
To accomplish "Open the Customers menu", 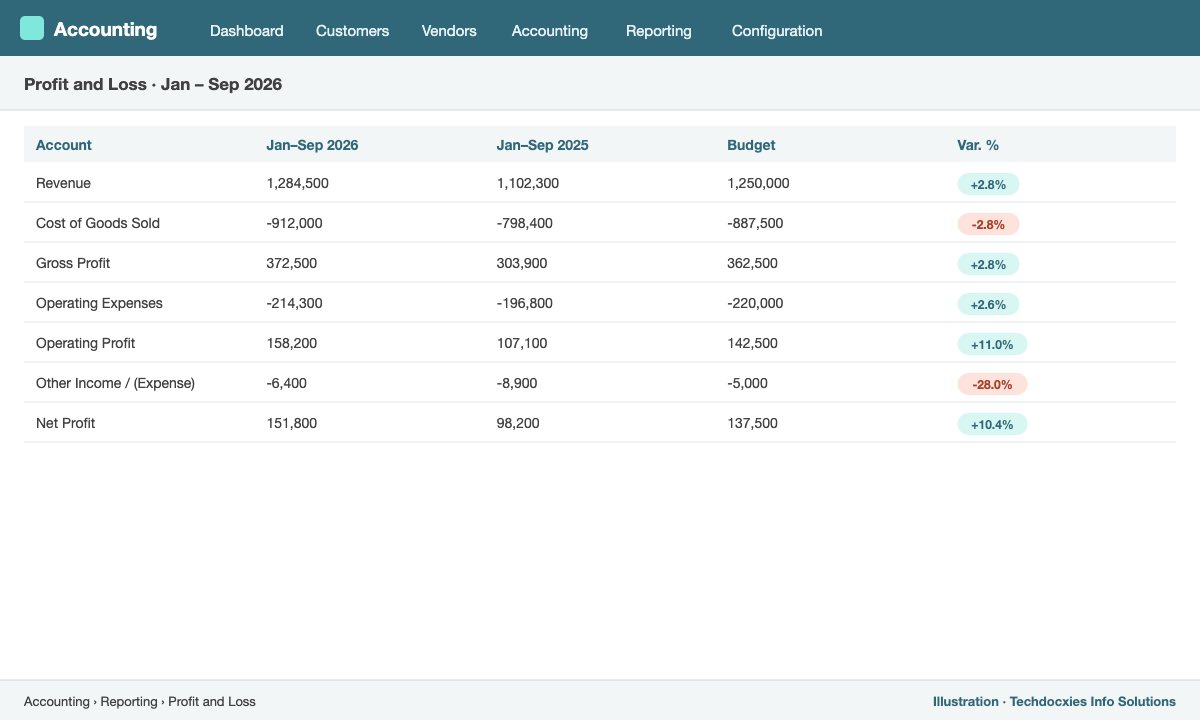I will click(x=352, y=31).
